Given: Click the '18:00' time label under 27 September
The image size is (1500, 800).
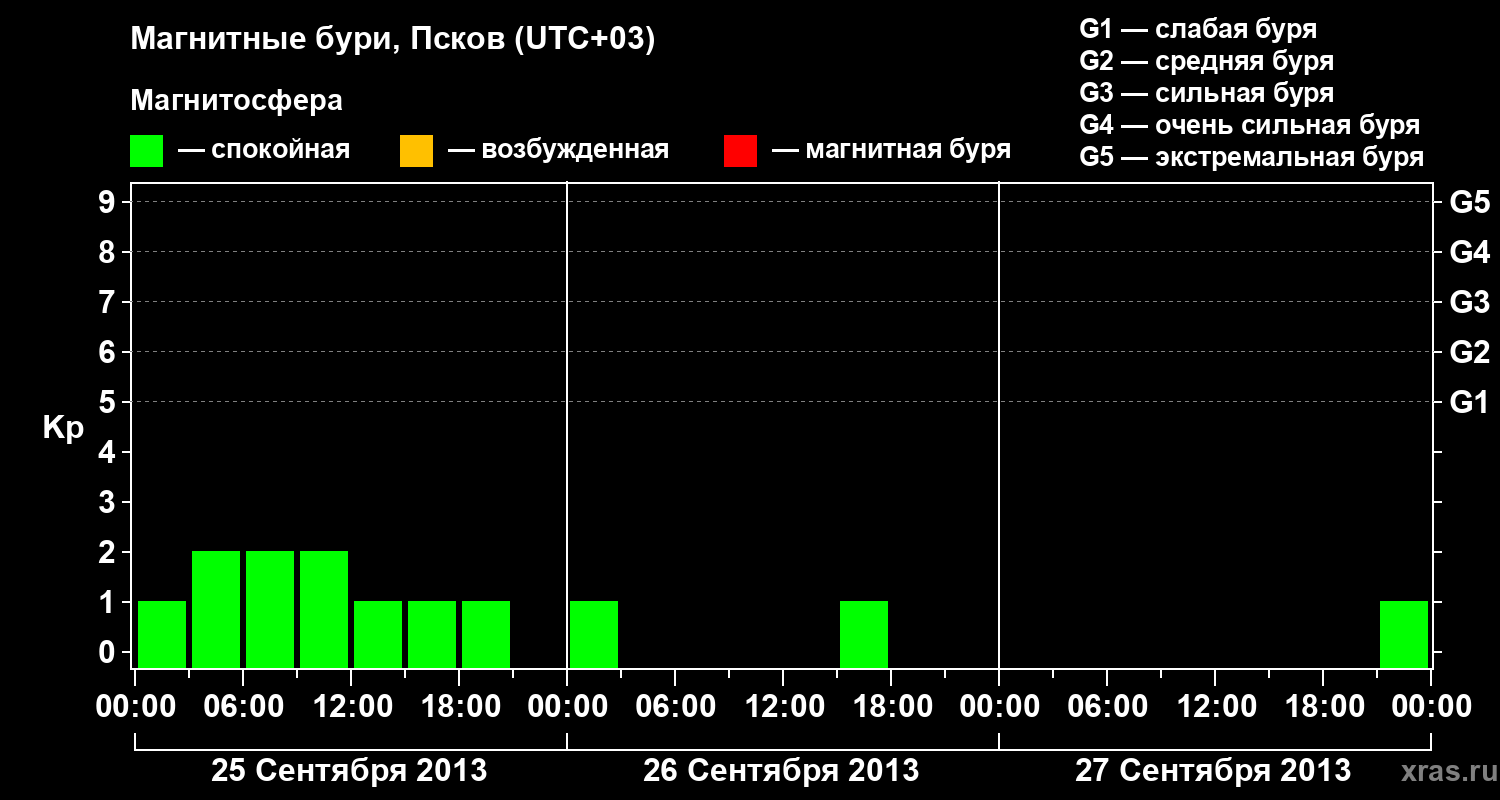Looking at the screenshot, I should pyautogui.click(x=1323, y=707).
